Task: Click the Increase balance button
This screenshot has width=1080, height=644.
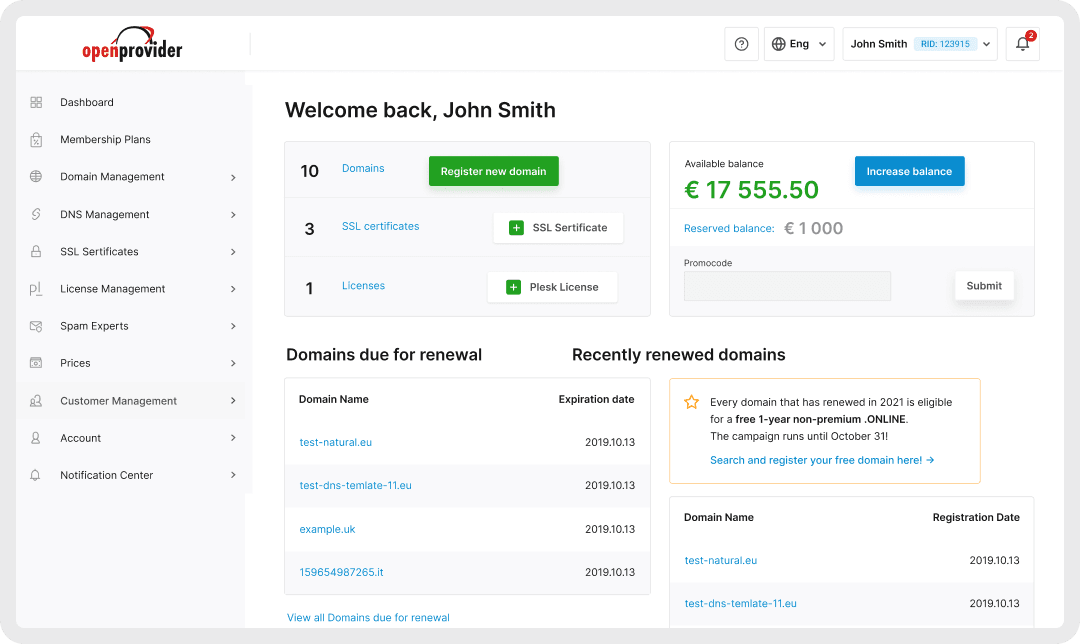Action: coord(909,171)
